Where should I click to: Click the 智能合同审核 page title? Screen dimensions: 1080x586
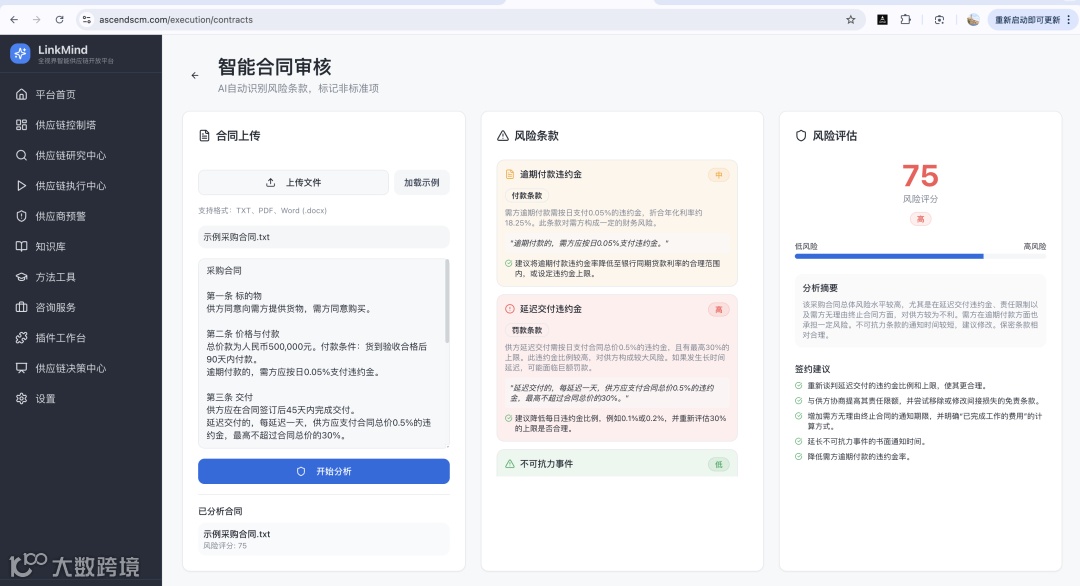(x=274, y=67)
